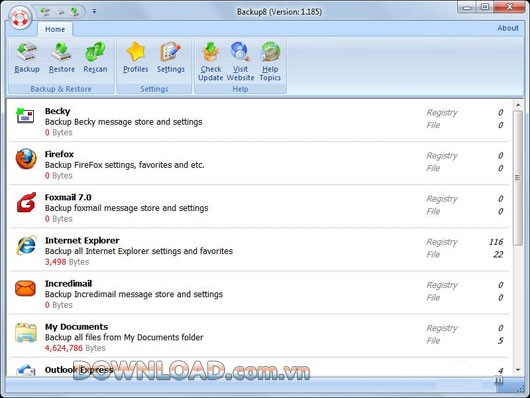Click the Firefox item title
Image resolution: width=530 pixels, height=398 pixels.
[59, 154]
